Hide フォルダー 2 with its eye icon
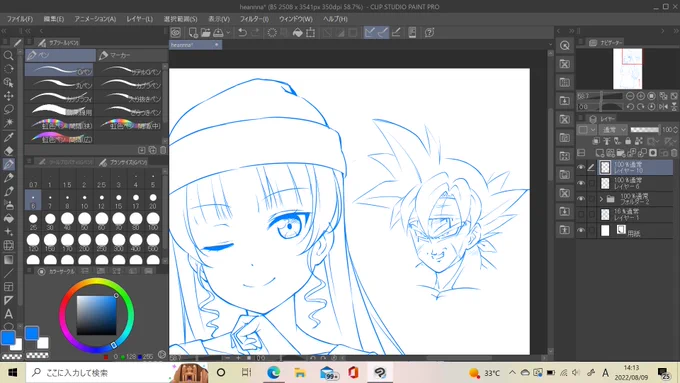The width and height of the screenshot is (680, 383). (581, 199)
